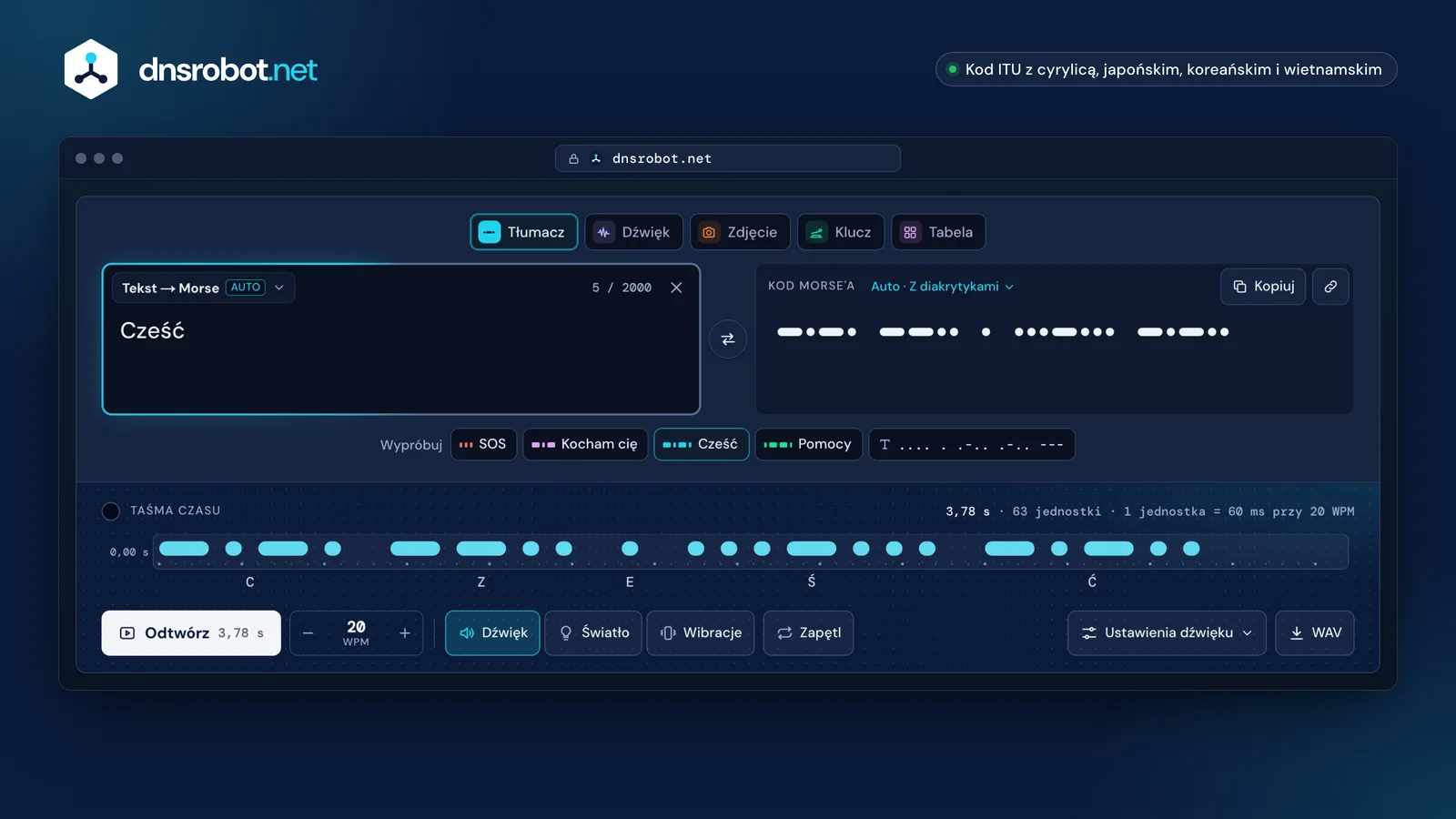The image size is (1456, 819).
Task: Click the Kod ITU feature badge
Action: 1166,69
